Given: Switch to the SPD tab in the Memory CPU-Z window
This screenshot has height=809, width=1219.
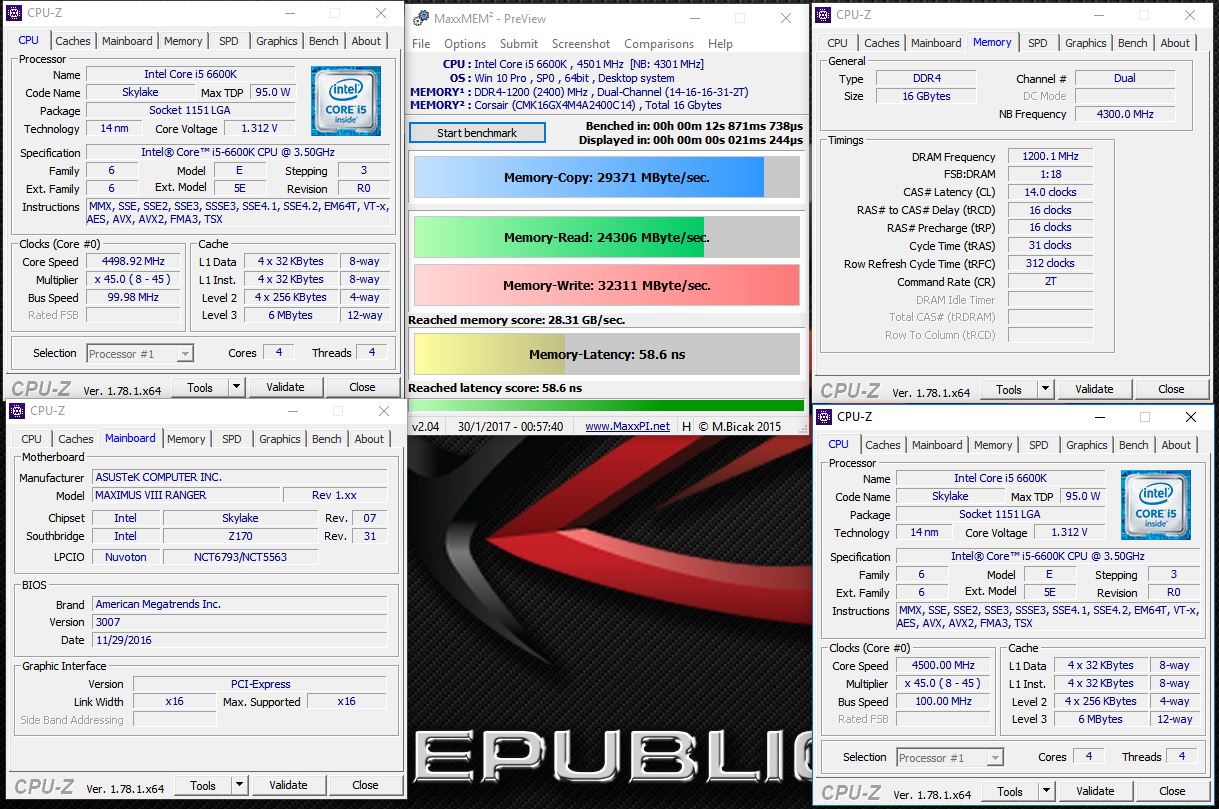Looking at the screenshot, I should point(1038,43).
